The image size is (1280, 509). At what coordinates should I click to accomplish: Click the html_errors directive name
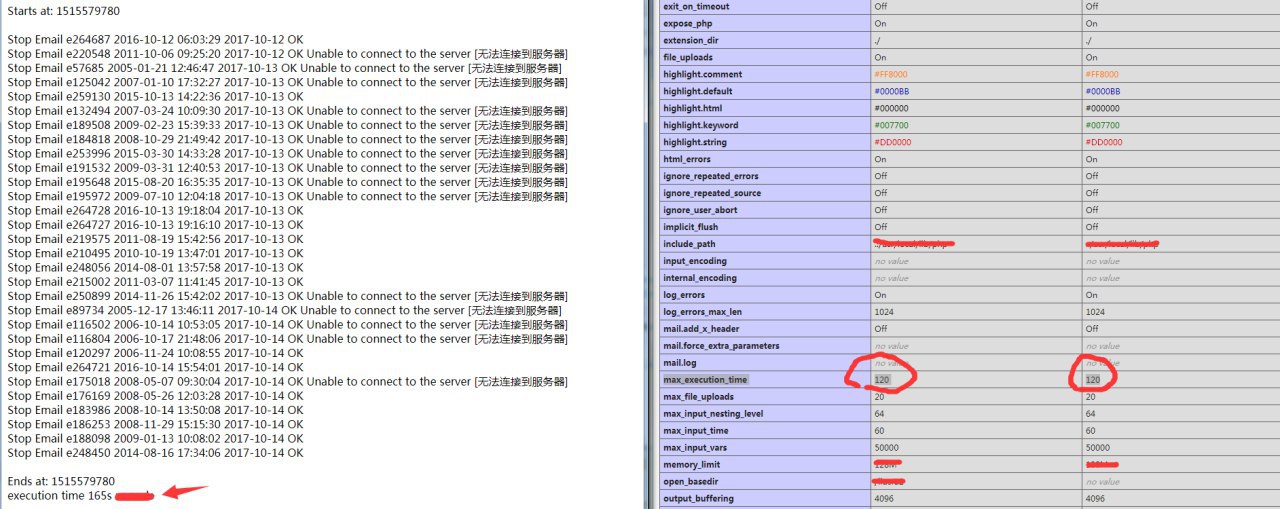point(687,159)
